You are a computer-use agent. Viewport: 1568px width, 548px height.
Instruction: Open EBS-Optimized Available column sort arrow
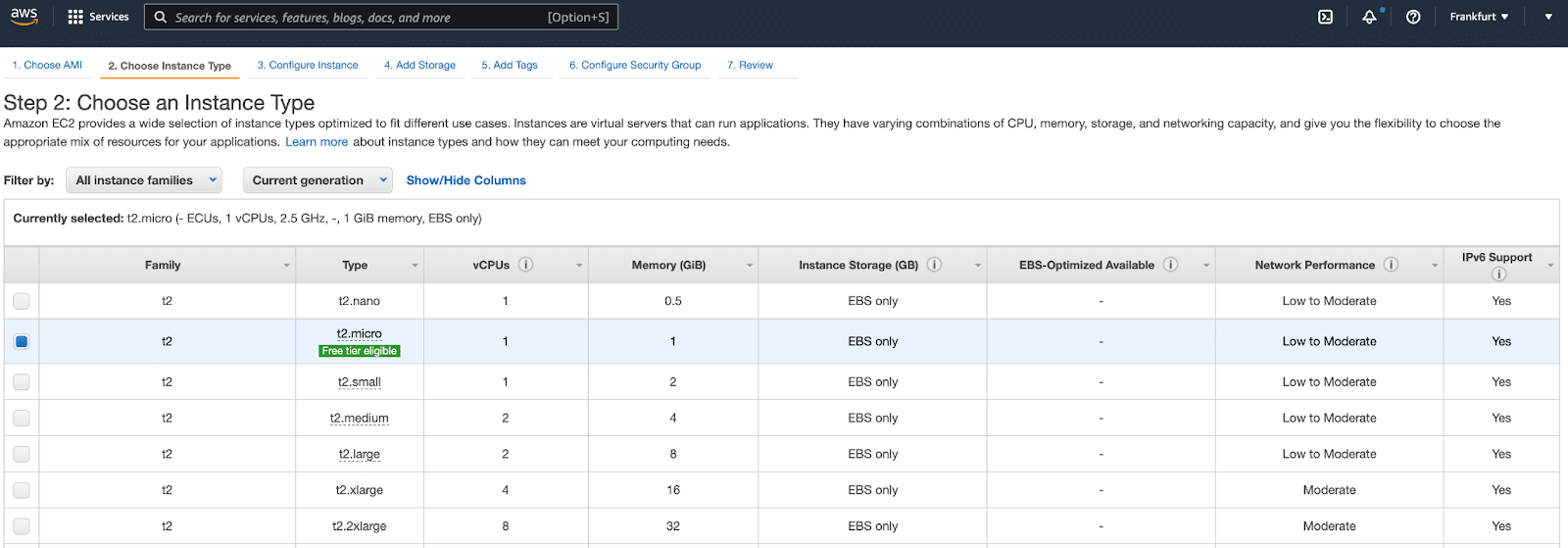(x=1206, y=266)
